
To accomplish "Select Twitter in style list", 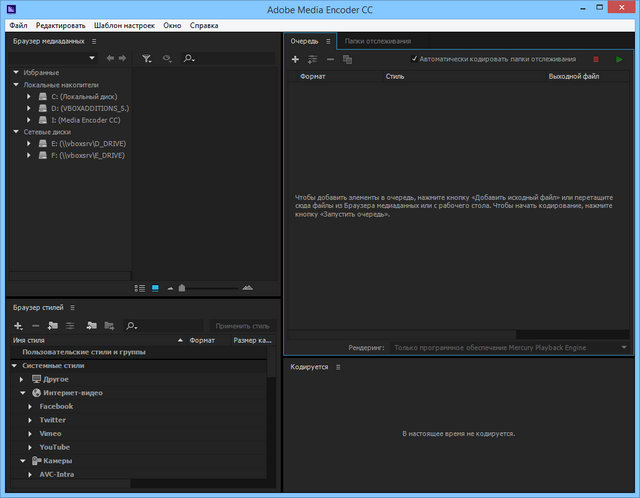I will pos(53,420).
